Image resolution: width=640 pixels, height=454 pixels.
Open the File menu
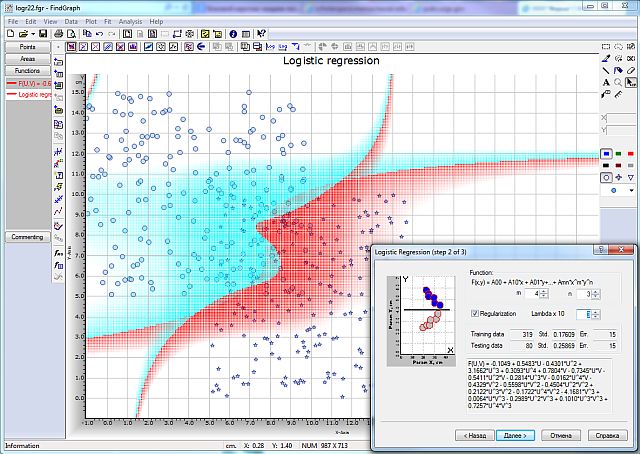(13, 21)
